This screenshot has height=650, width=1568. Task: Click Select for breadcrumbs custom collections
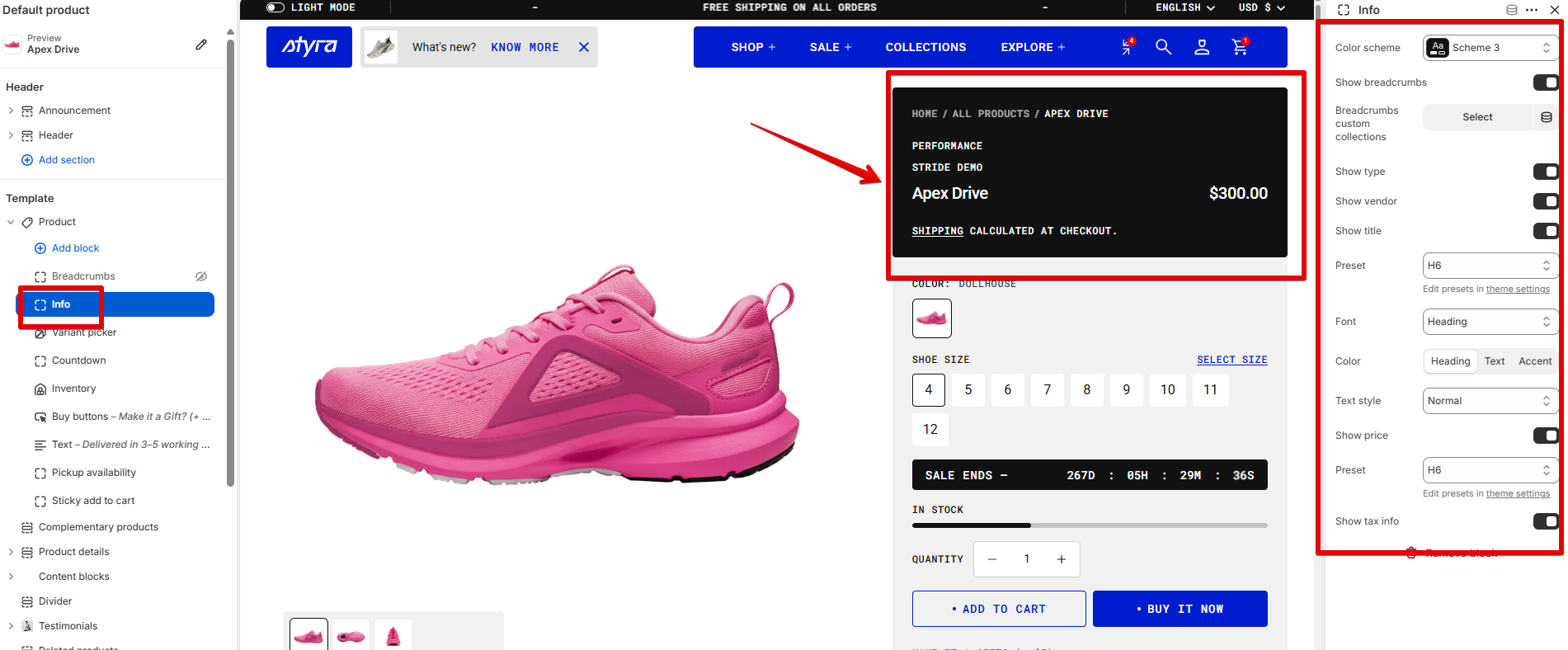coord(1477,117)
